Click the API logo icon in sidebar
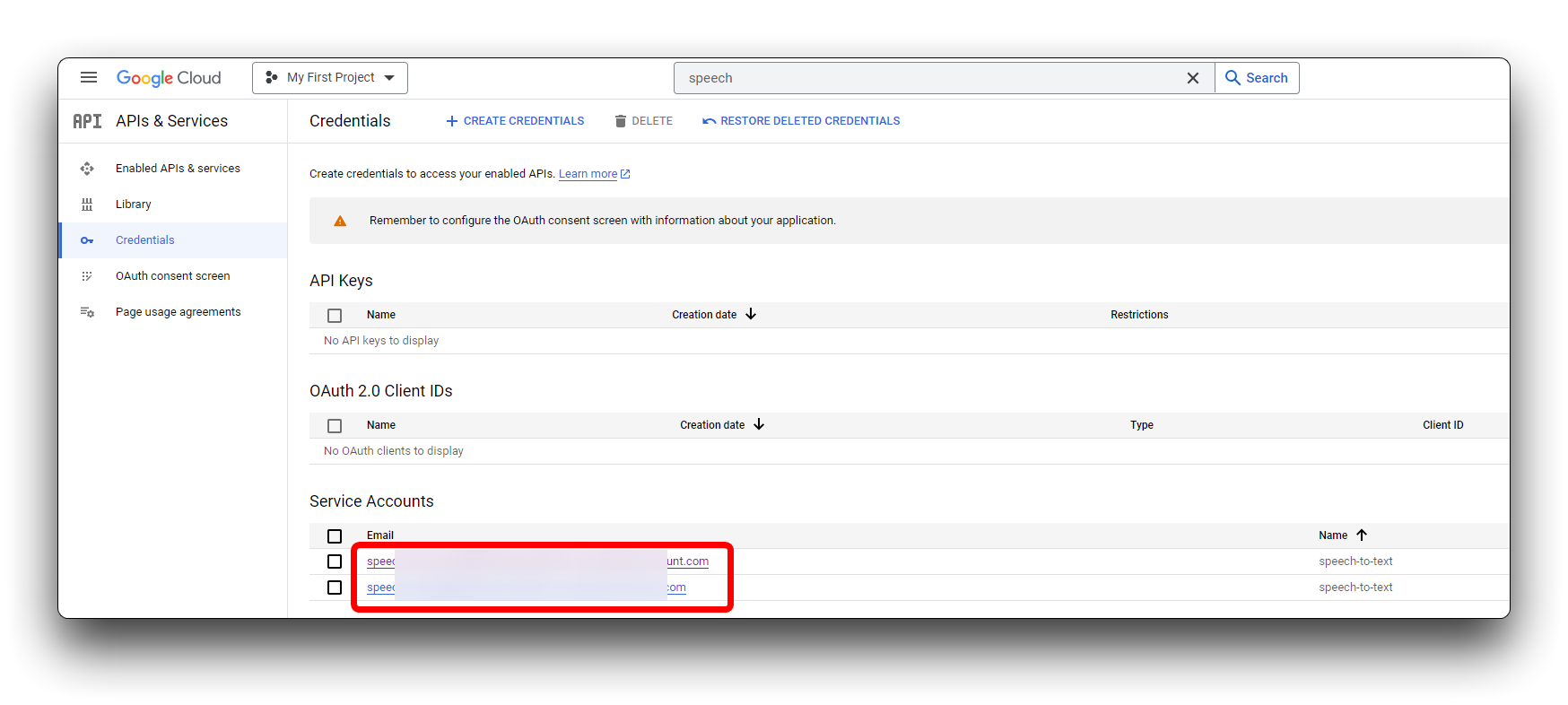This screenshot has width=1568, height=705. coord(87,121)
